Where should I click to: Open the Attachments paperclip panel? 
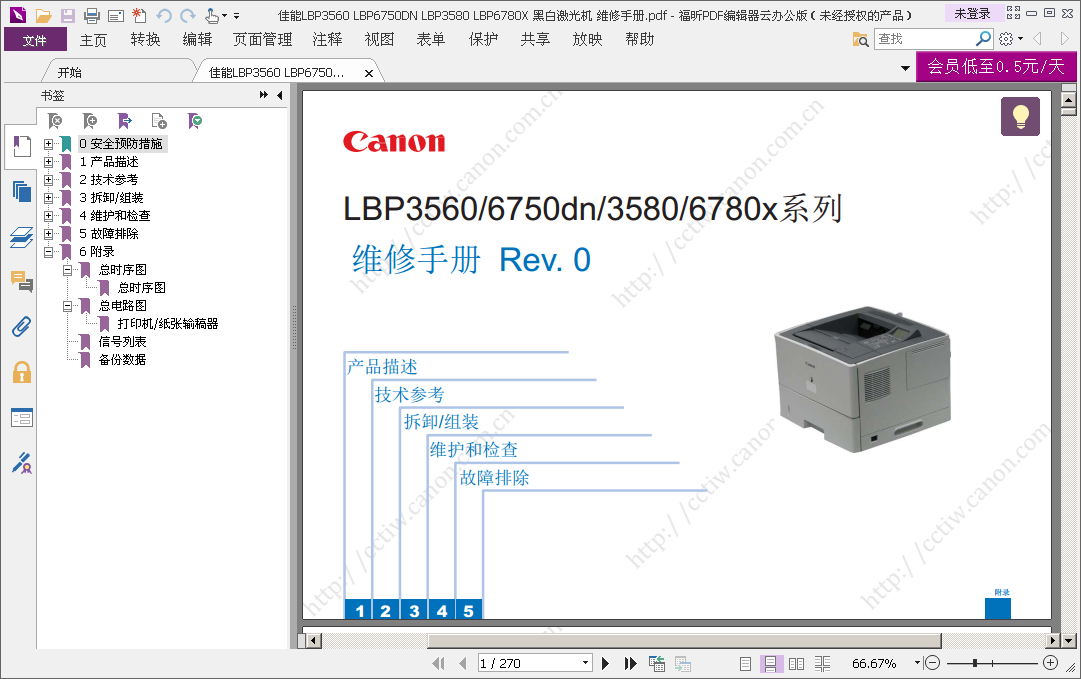point(21,326)
